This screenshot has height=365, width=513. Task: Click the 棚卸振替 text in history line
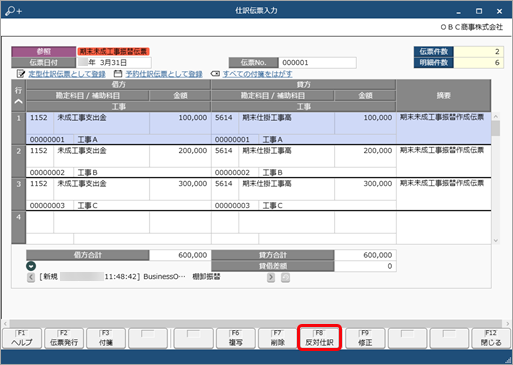206,277
